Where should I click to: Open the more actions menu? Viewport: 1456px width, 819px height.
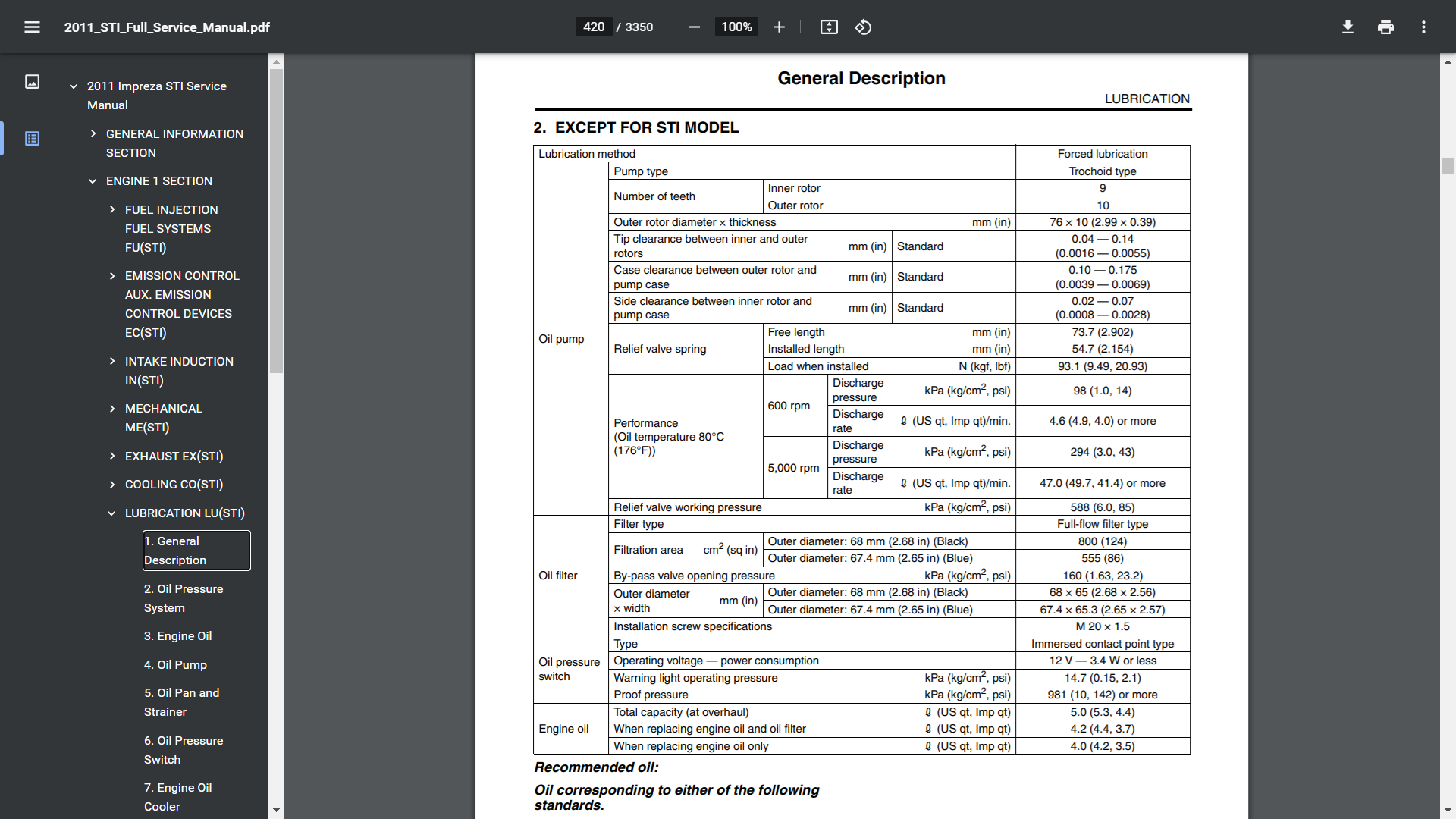tap(1423, 27)
